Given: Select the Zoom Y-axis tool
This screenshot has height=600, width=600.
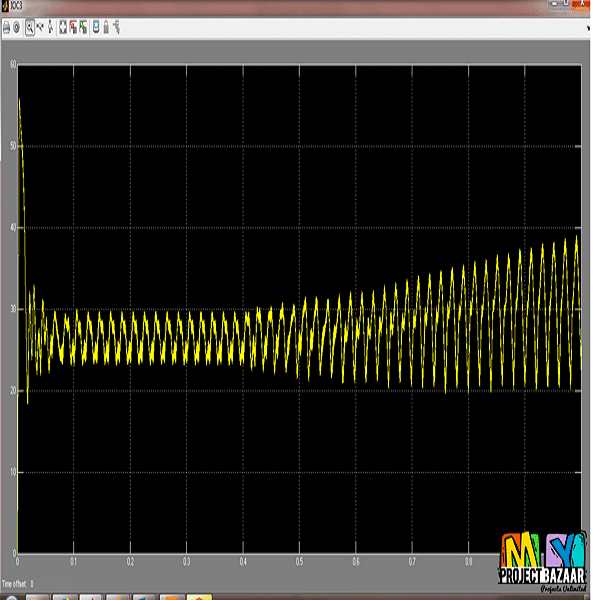Looking at the screenshot, I should [51, 28].
